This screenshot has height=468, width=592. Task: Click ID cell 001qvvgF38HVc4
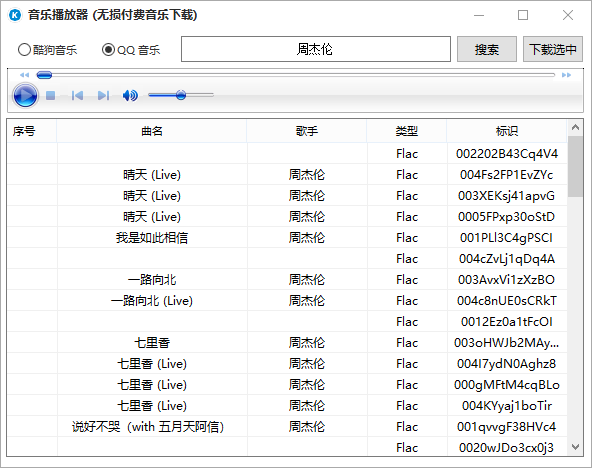pos(507,427)
